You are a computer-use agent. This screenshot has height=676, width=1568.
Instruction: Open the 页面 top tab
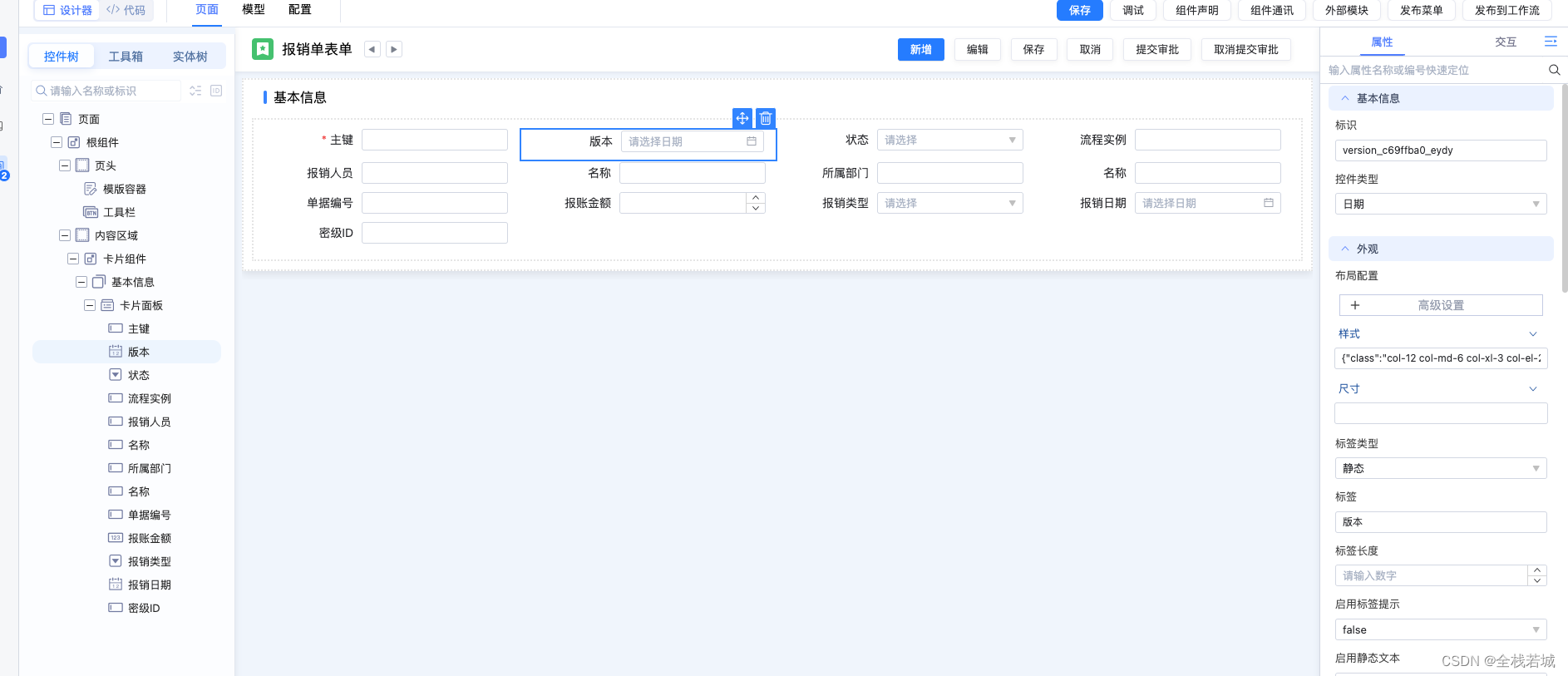[207, 10]
